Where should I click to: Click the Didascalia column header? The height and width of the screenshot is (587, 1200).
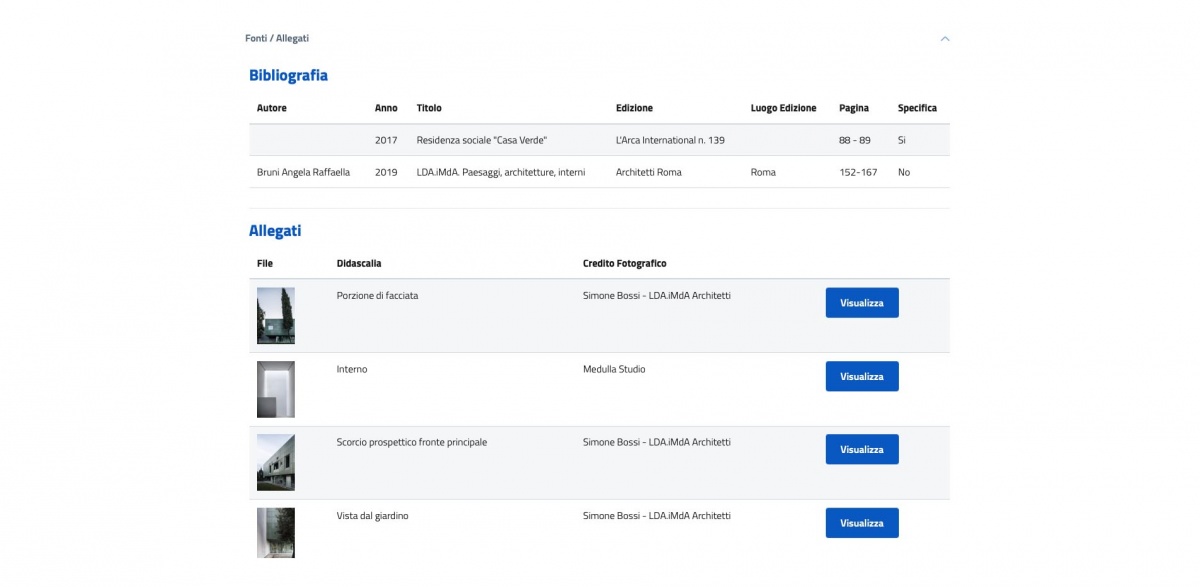[x=359, y=264]
